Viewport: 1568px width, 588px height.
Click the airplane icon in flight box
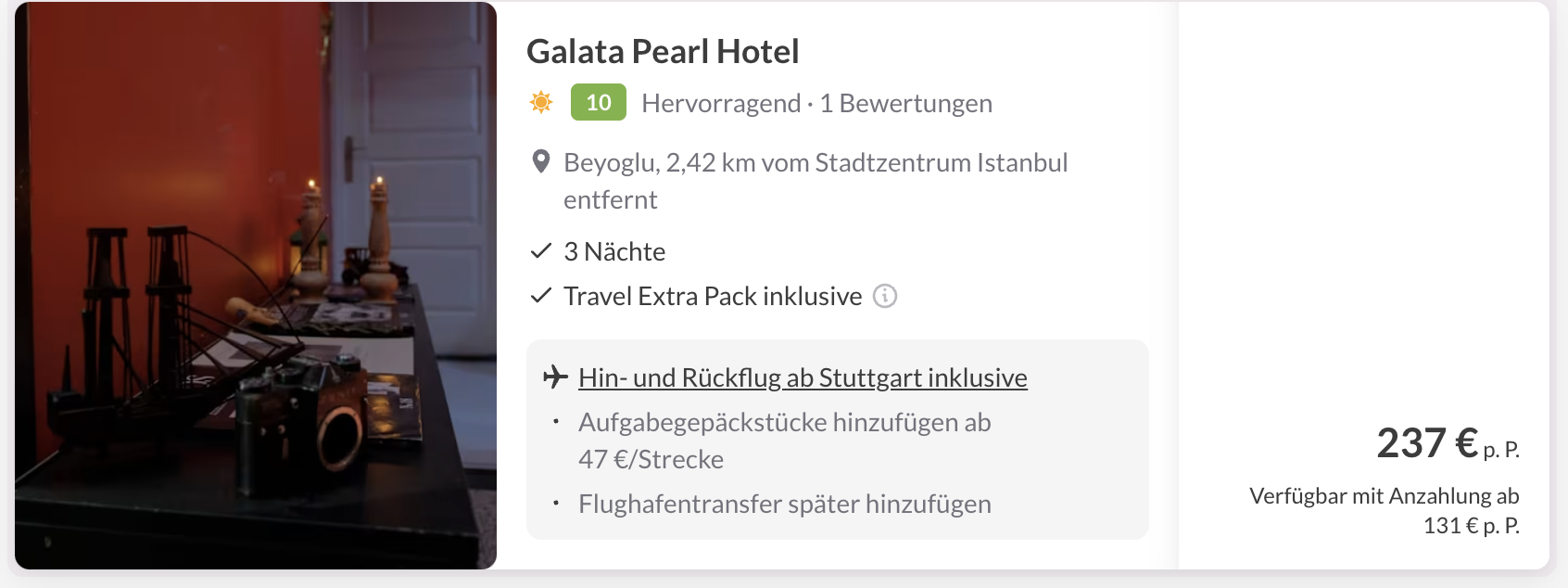point(555,377)
